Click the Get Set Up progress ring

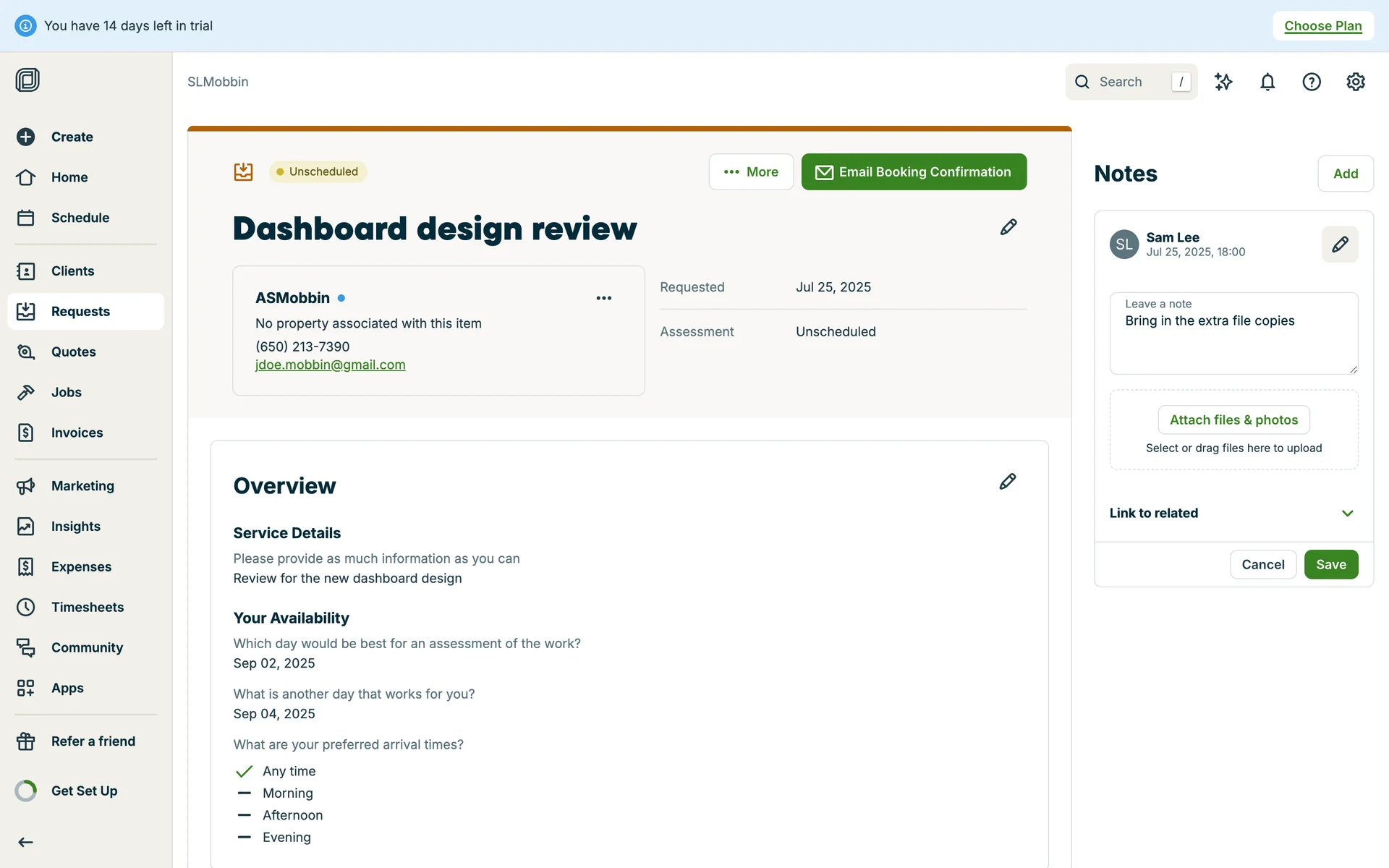(x=26, y=791)
